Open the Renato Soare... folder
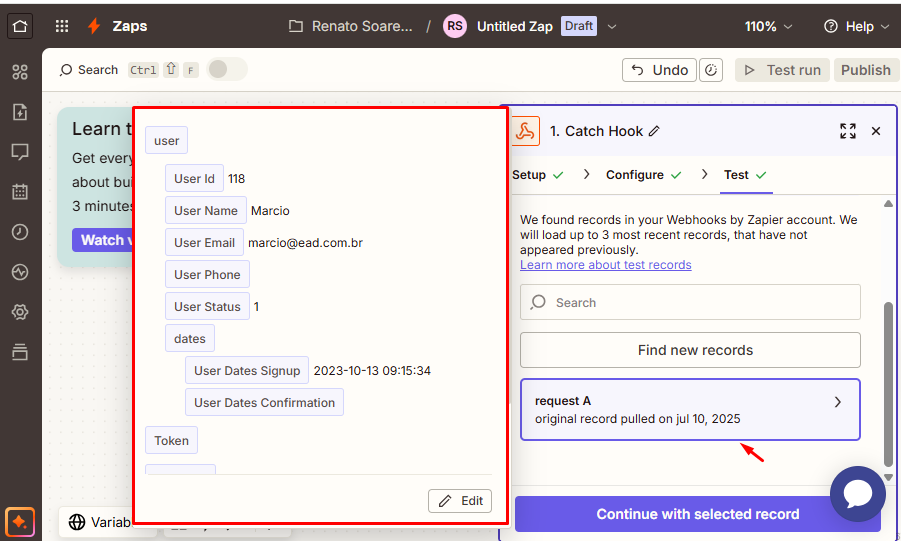901x541 pixels. point(351,26)
